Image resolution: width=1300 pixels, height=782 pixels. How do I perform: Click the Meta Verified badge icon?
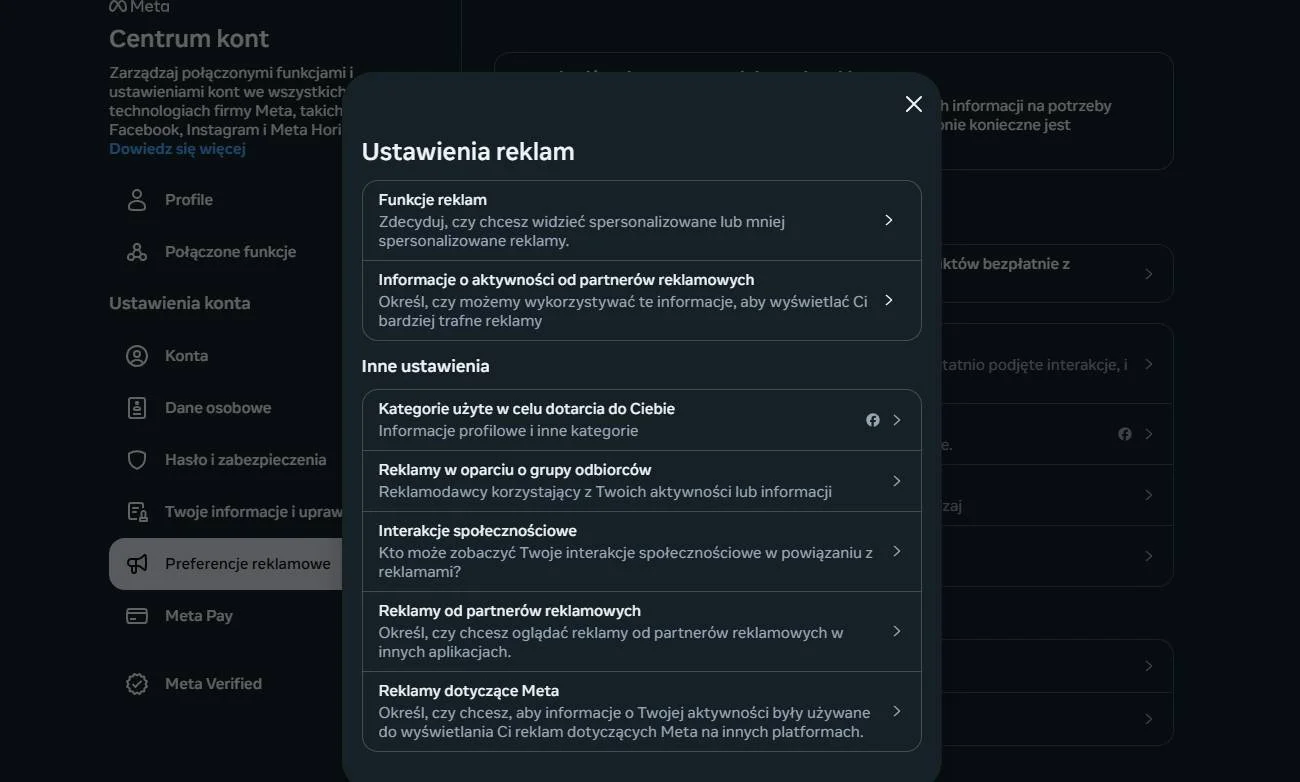pyautogui.click(x=137, y=684)
